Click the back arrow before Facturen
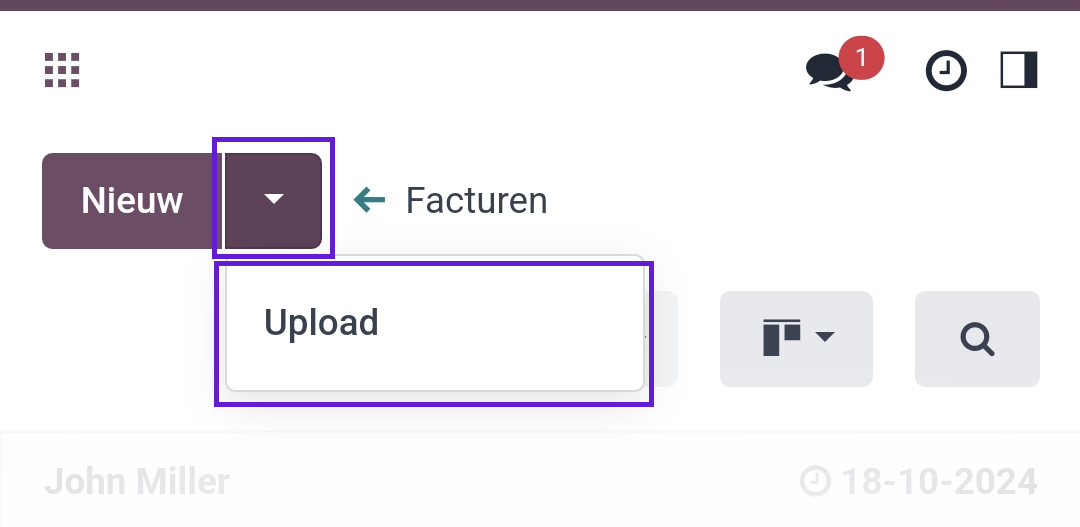 pyautogui.click(x=369, y=200)
